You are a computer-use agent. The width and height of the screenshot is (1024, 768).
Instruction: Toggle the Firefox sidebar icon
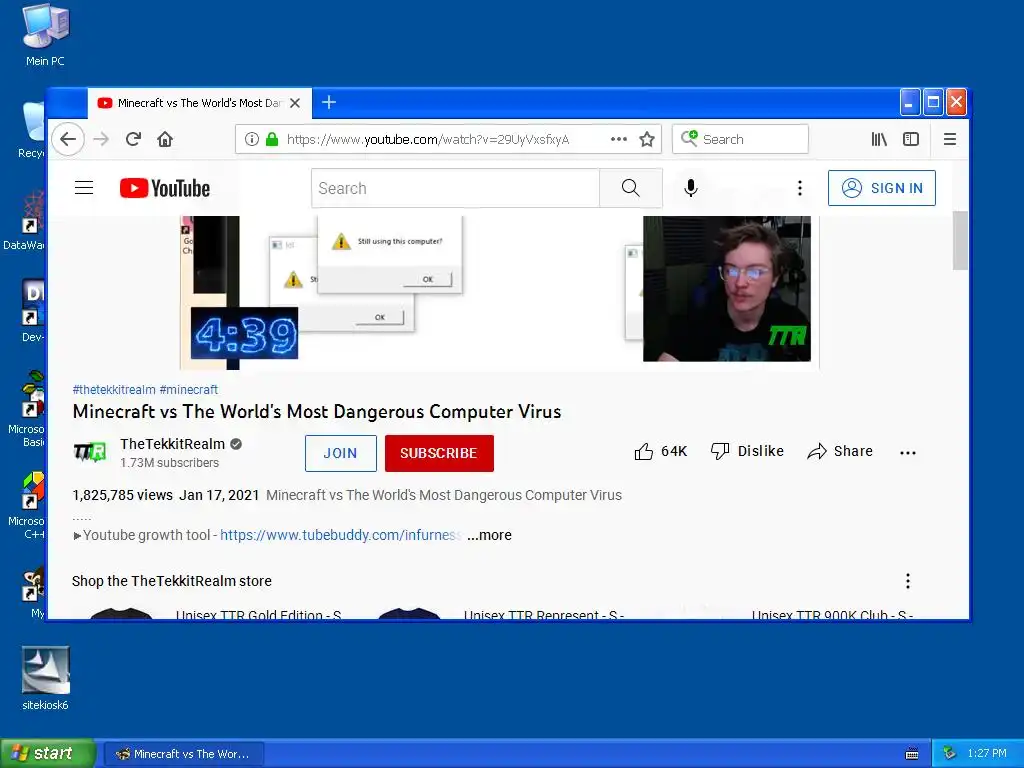click(911, 139)
